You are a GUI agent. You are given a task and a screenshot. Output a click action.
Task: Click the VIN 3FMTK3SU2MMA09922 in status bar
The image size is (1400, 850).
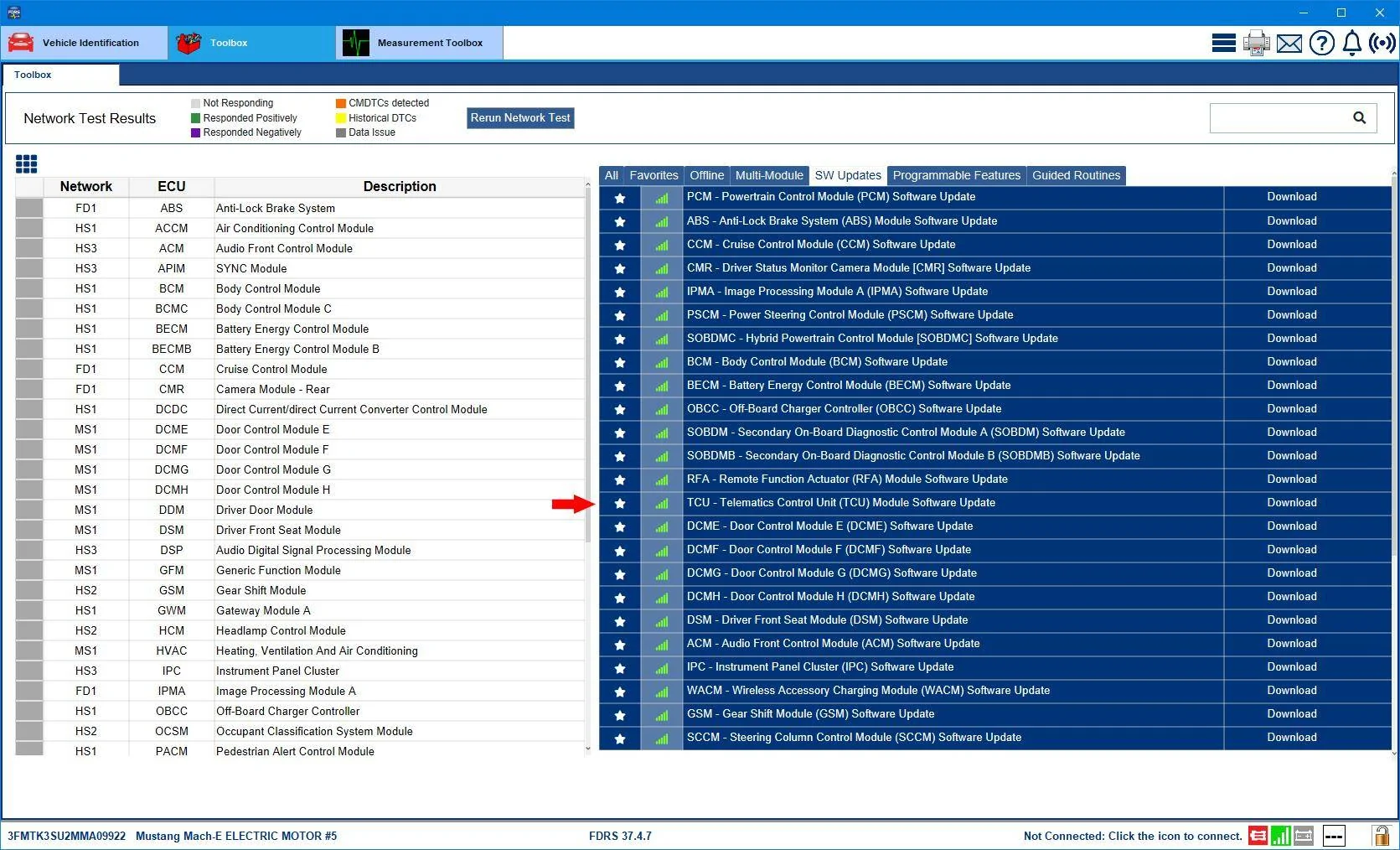[x=67, y=837]
